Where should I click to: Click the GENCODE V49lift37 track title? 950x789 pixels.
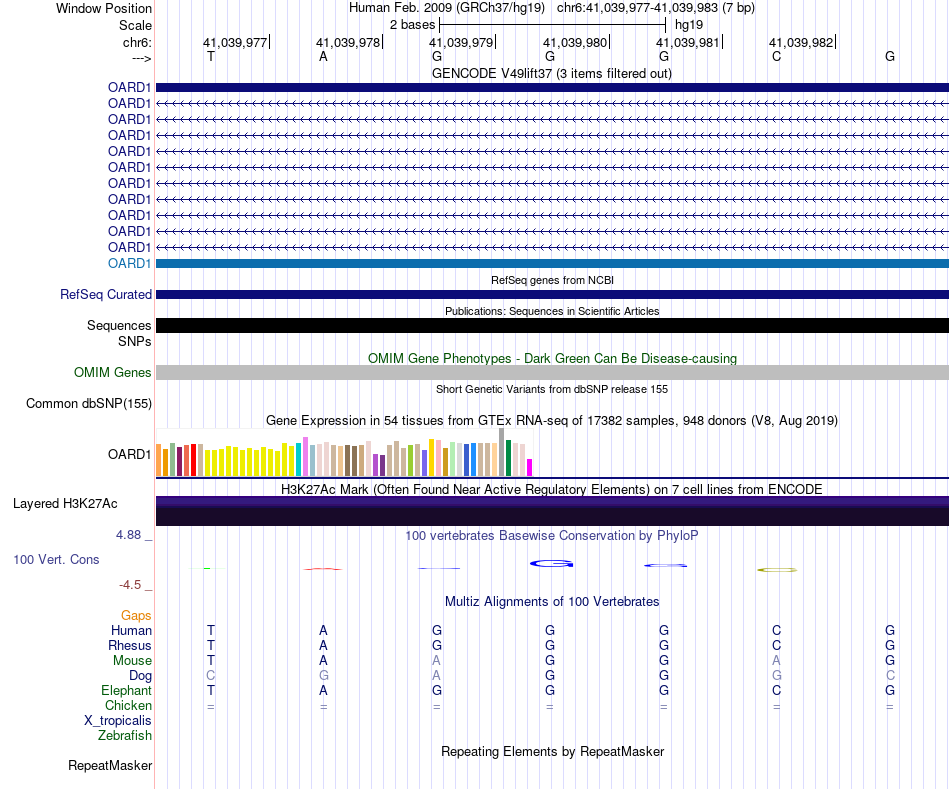click(x=551, y=73)
